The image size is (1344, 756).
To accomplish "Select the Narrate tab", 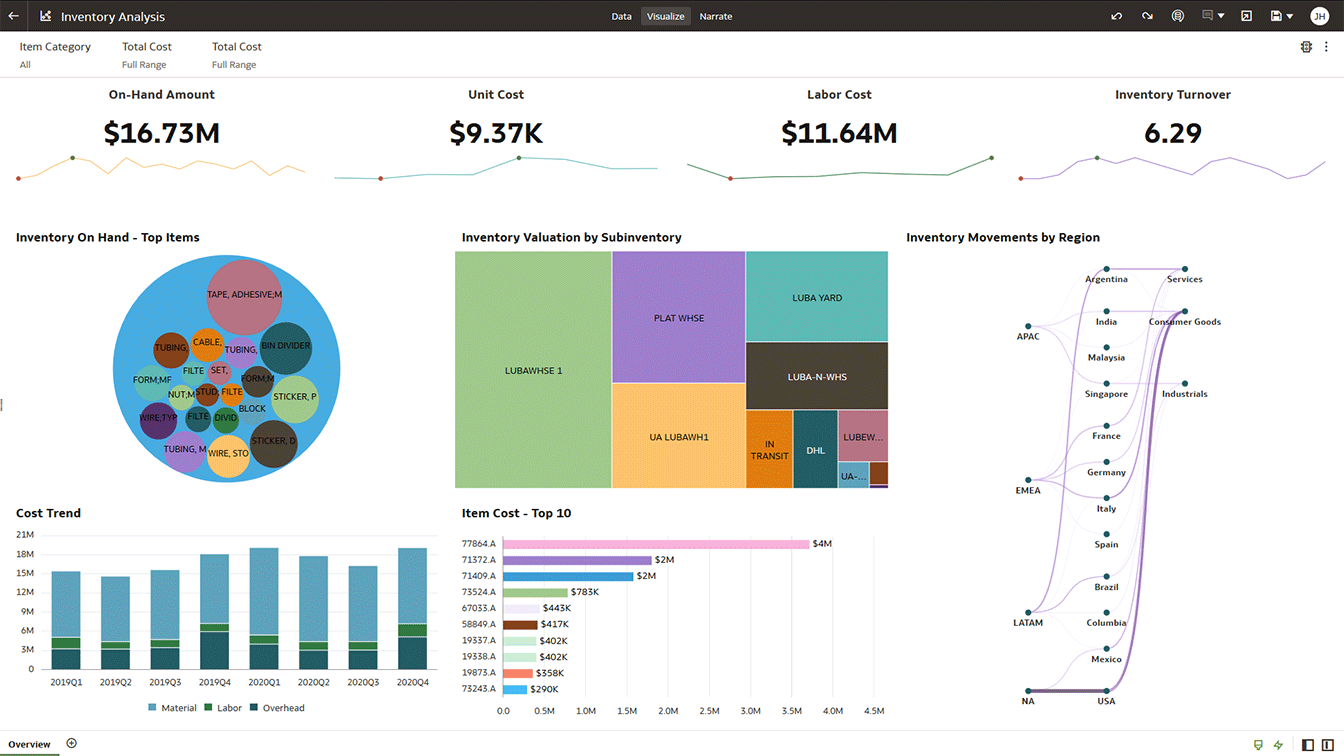I will 716,16.
